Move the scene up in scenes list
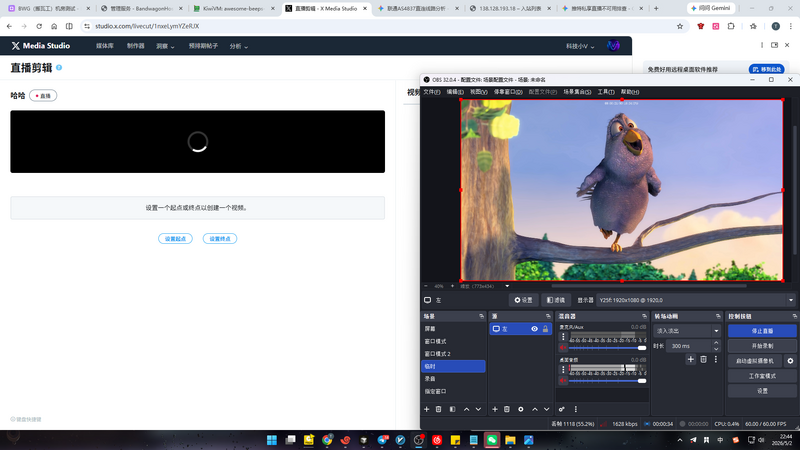The image size is (800, 450). (466, 409)
